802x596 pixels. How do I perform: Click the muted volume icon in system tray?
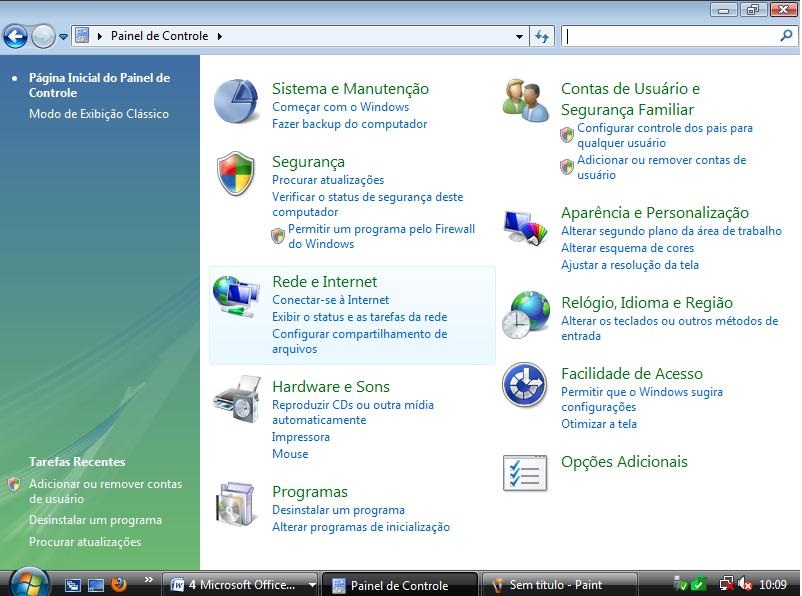tap(745, 584)
